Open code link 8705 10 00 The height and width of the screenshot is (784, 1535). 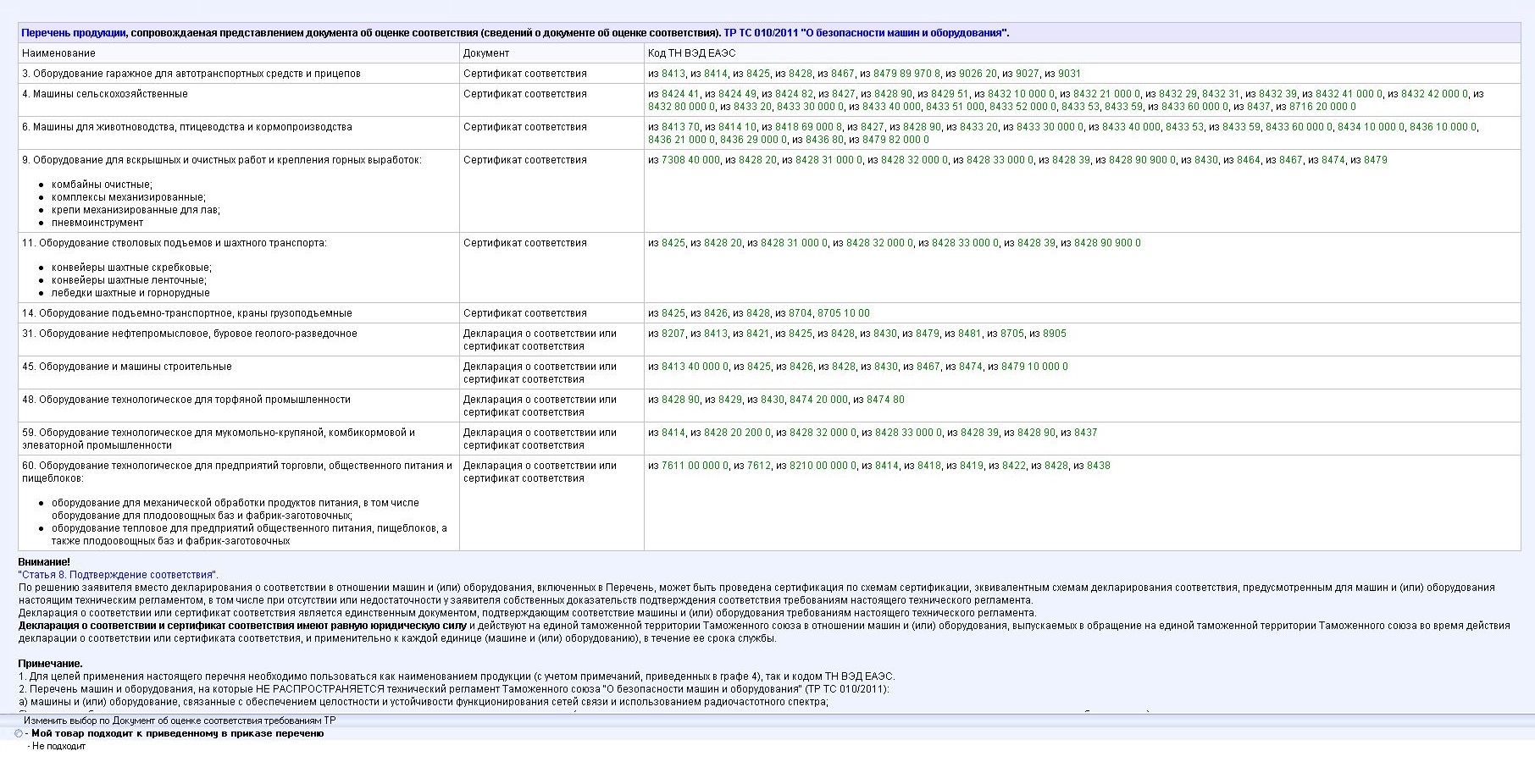pyautogui.click(x=844, y=313)
